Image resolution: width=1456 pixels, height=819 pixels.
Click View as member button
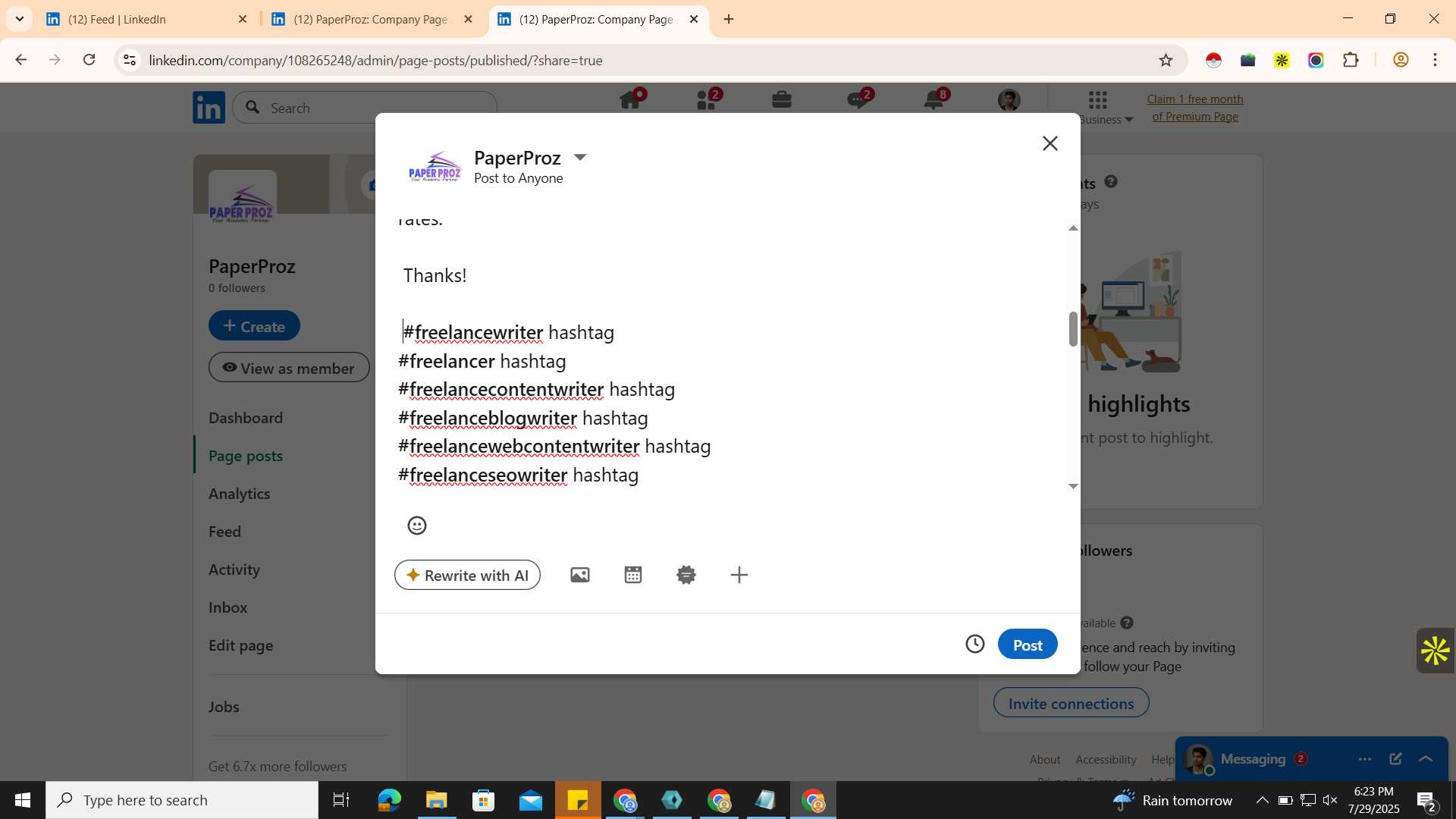[289, 368]
